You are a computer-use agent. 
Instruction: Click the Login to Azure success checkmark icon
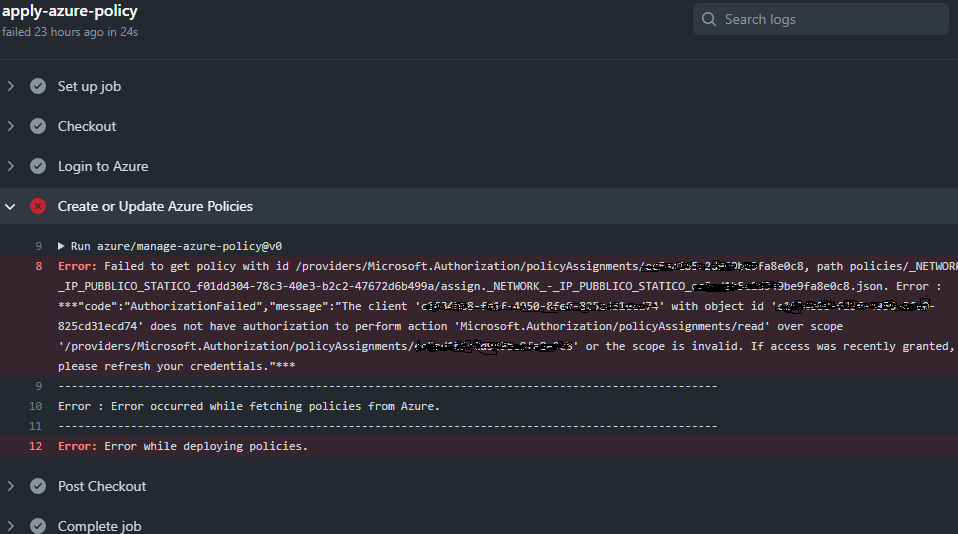coord(38,166)
